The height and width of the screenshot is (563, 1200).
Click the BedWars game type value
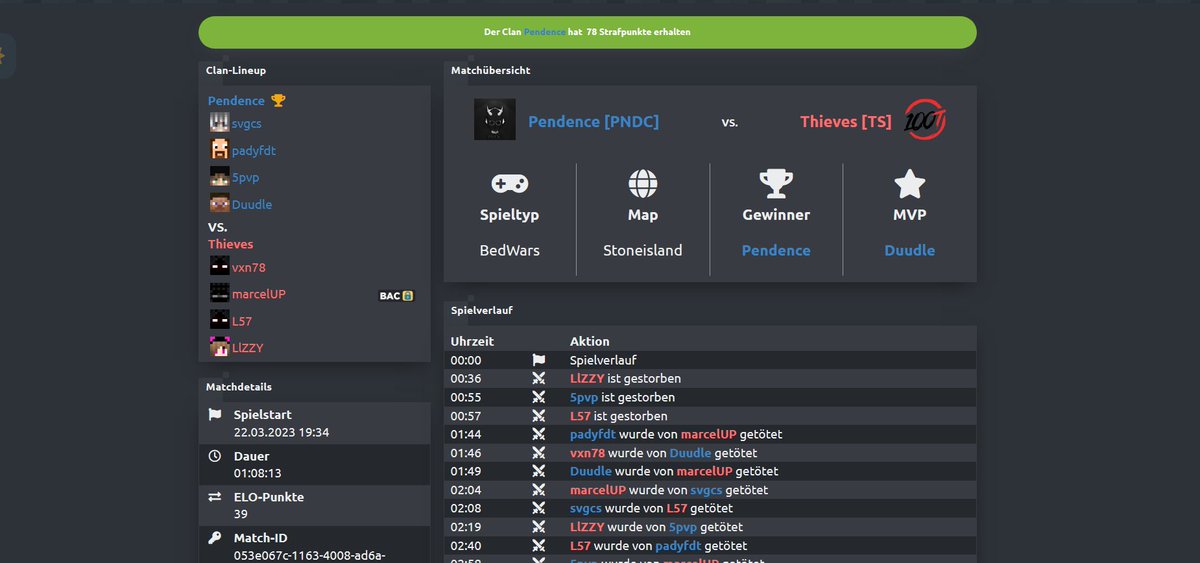510,250
